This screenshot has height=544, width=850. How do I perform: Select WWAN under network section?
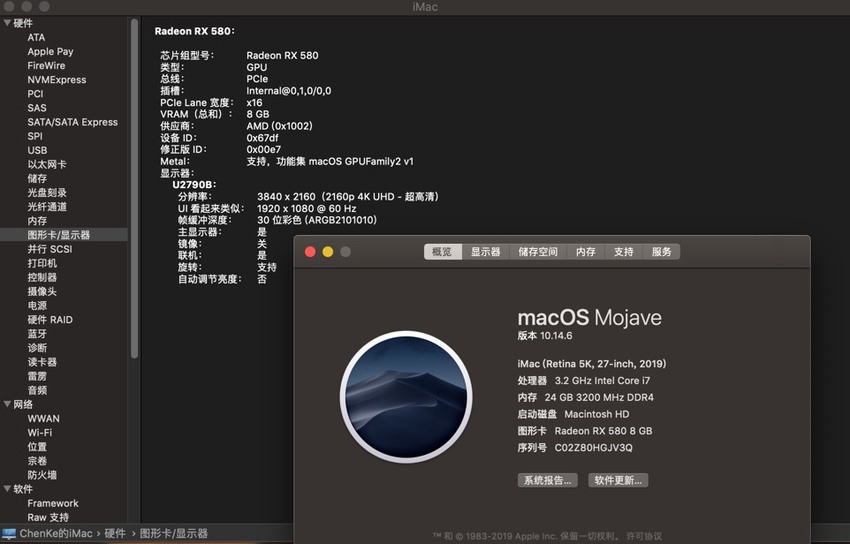point(43,418)
